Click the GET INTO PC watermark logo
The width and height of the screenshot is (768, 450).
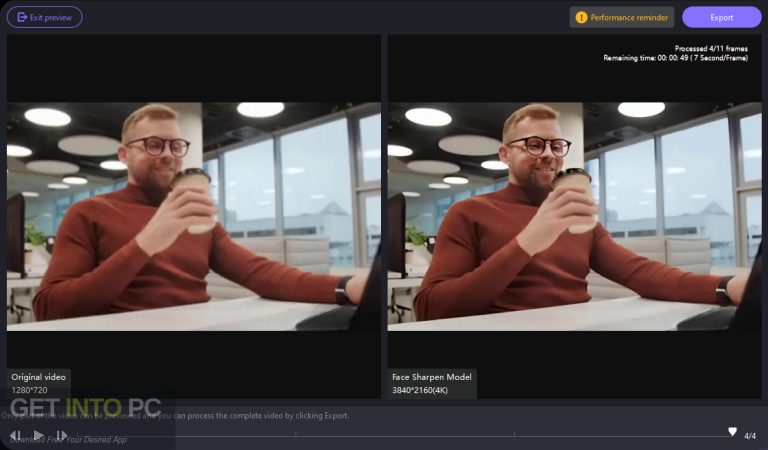click(x=85, y=407)
